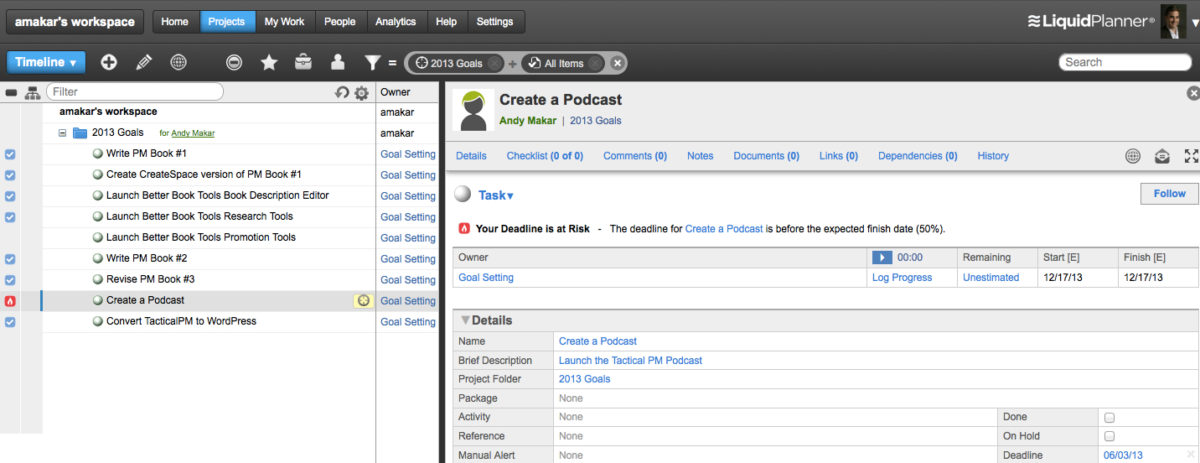Click the 06/03/13 deadline value
This screenshot has height=463, width=1200.
pos(1124,455)
